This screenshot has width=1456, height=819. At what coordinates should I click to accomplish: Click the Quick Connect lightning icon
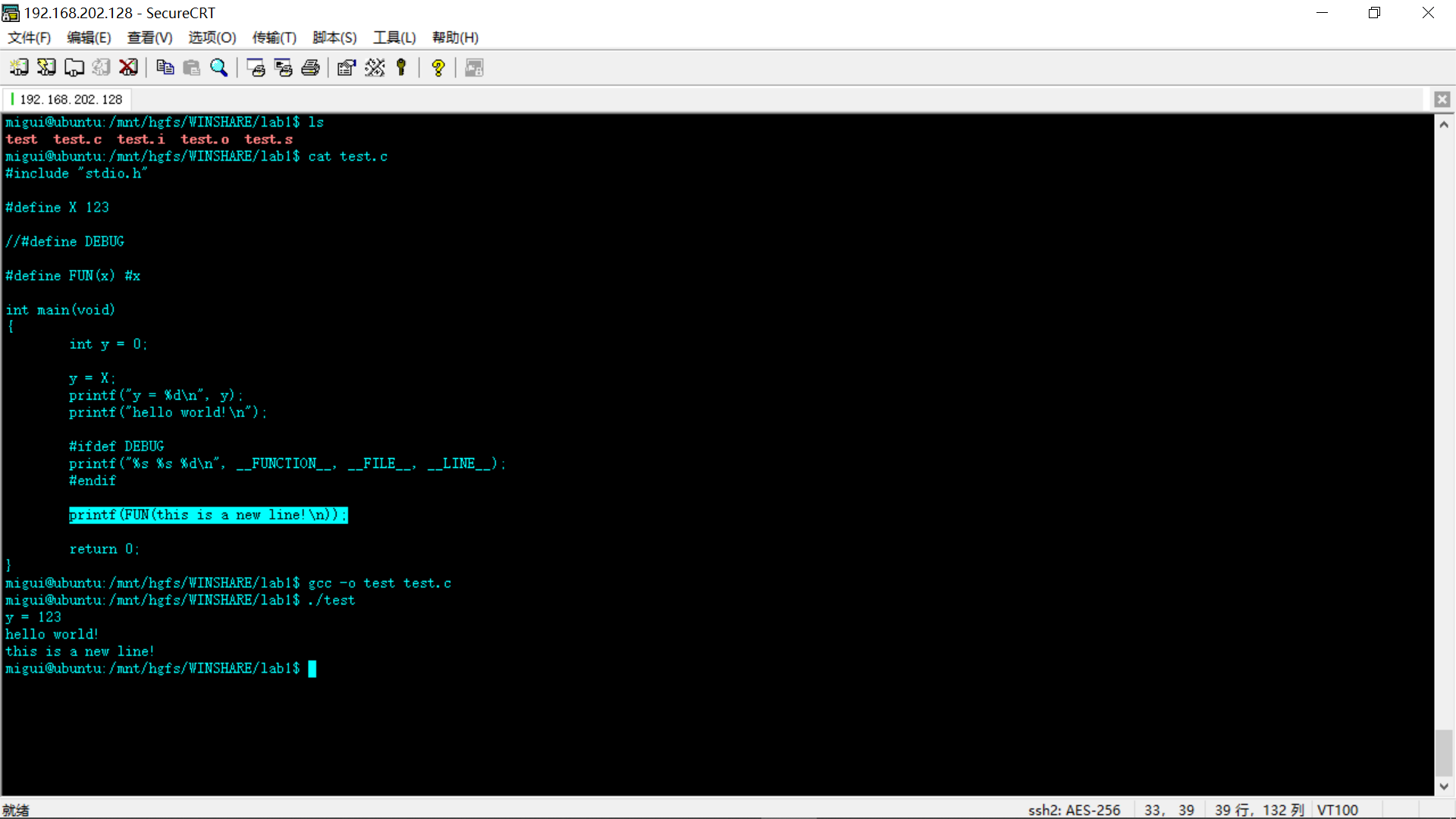[x=46, y=67]
